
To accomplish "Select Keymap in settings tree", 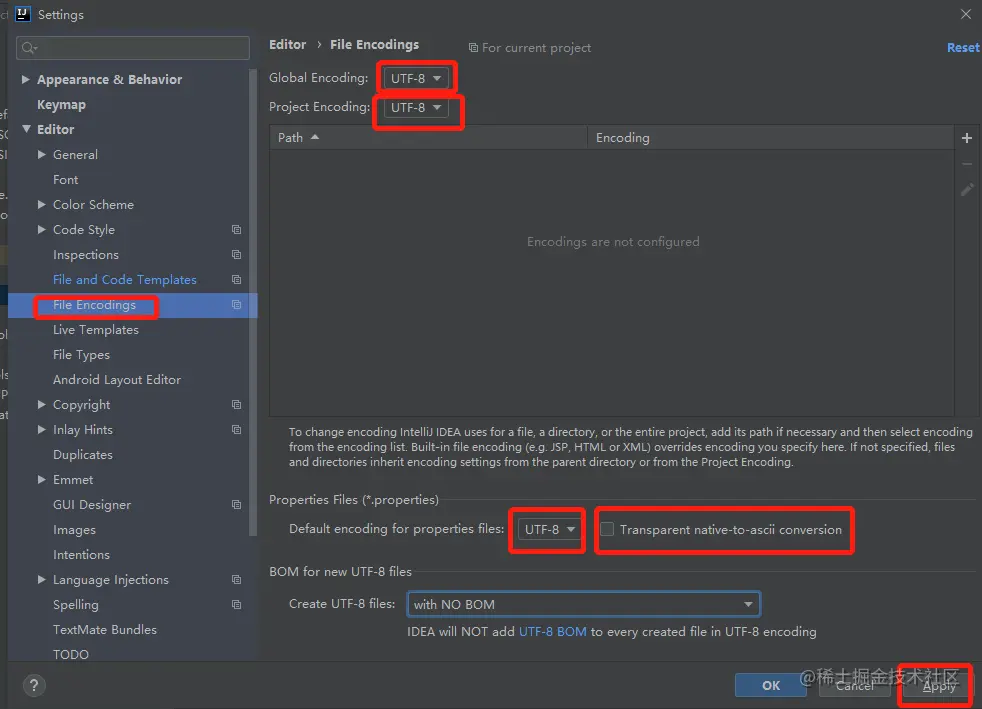I will 61,105.
